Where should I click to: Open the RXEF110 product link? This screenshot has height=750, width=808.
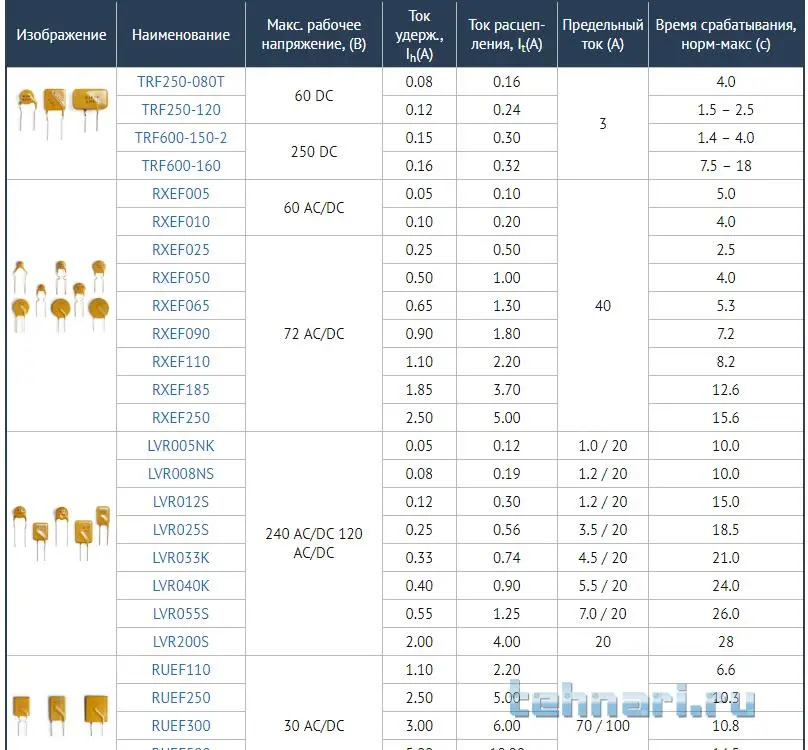pos(181,362)
